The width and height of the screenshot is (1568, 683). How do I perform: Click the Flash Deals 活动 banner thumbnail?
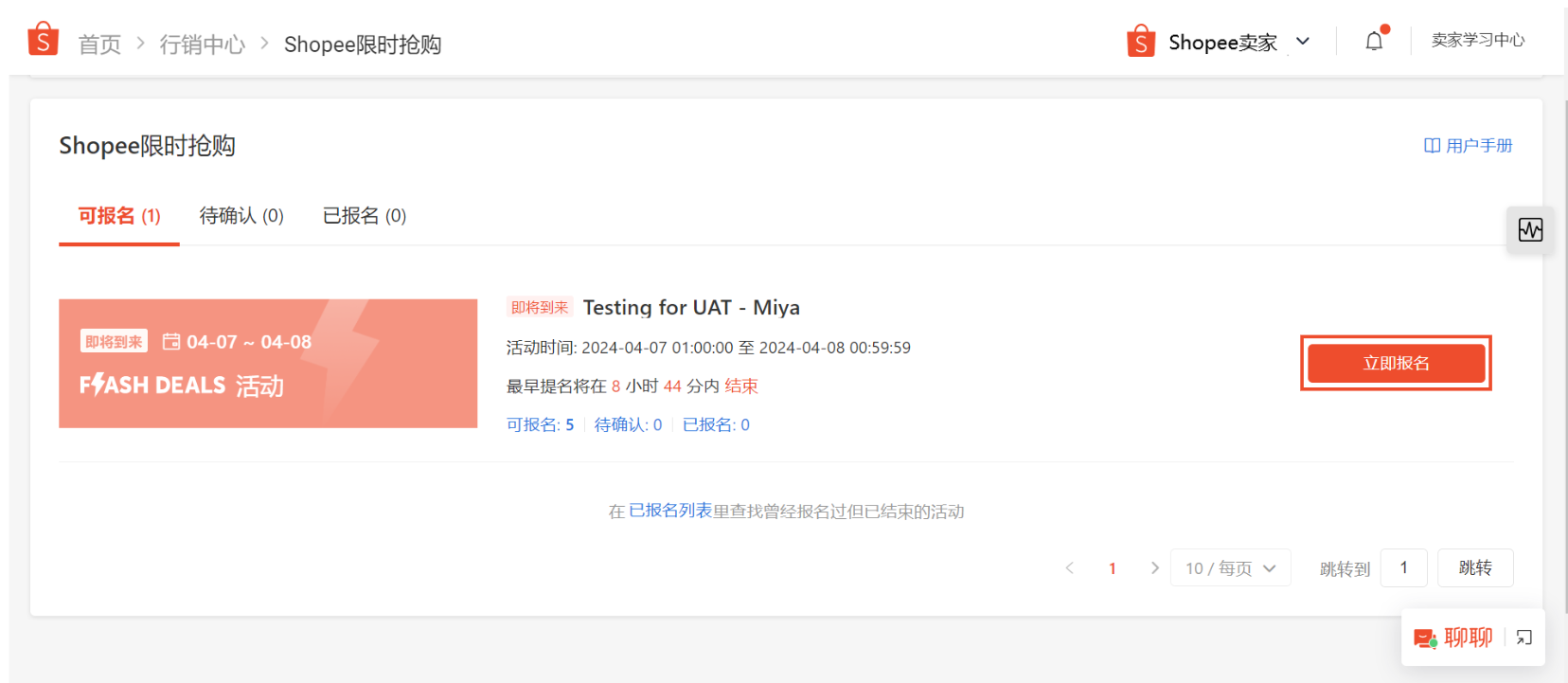coord(268,364)
